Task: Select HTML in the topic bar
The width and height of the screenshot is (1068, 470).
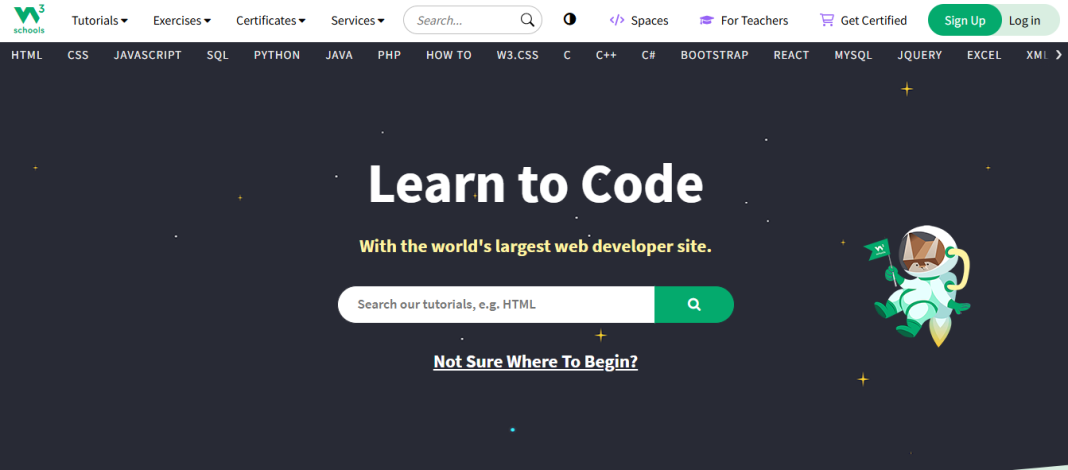Action: coord(27,55)
